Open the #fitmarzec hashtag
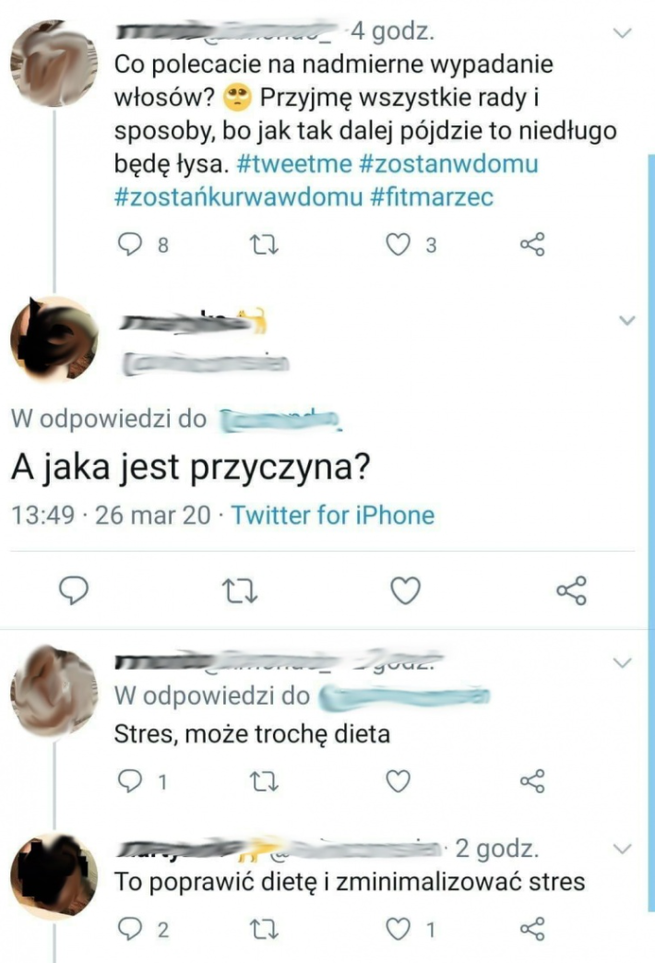Image resolution: width=655 pixels, height=963 pixels. 432,197
